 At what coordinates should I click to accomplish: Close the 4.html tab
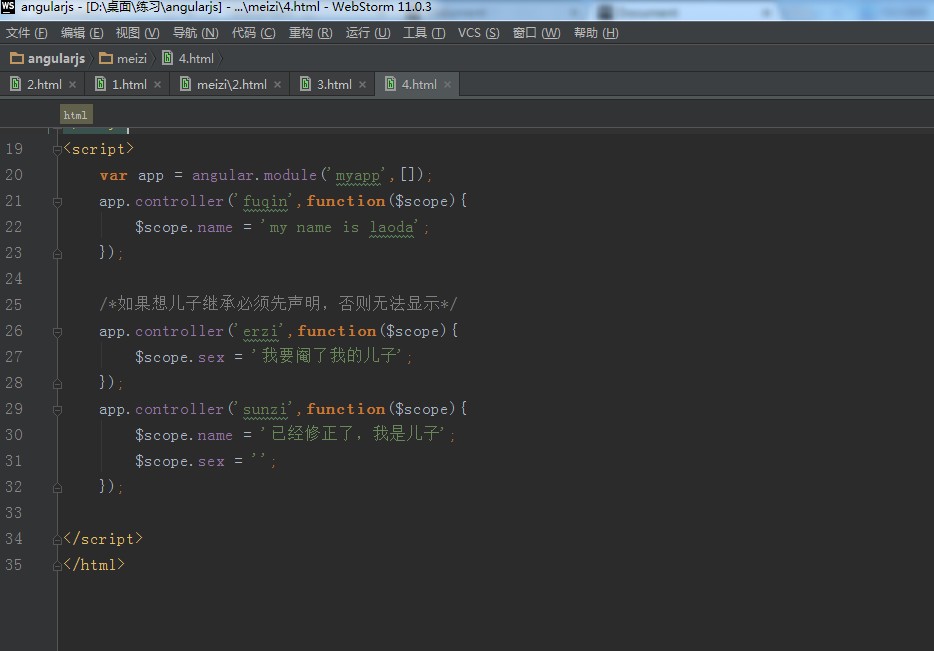click(x=447, y=85)
